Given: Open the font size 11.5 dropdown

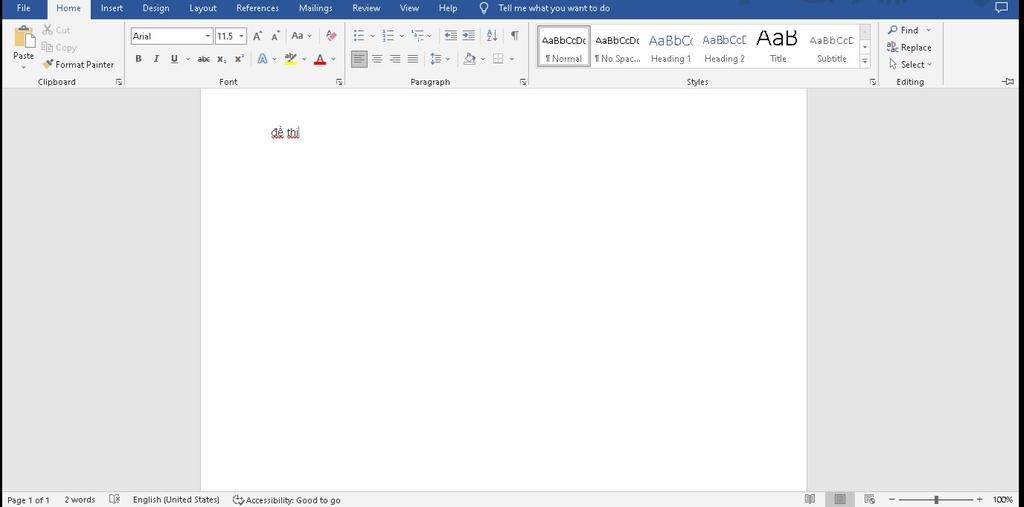Looking at the screenshot, I should coord(242,36).
